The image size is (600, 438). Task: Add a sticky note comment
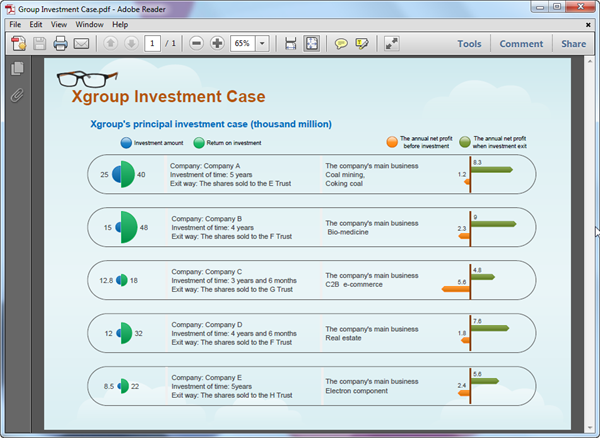pyautogui.click(x=341, y=44)
